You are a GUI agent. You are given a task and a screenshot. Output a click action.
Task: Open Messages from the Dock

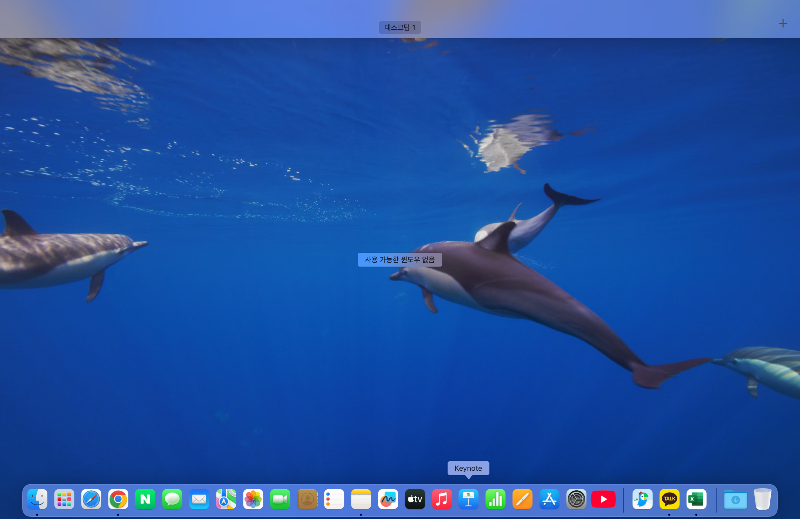pos(172,499)
